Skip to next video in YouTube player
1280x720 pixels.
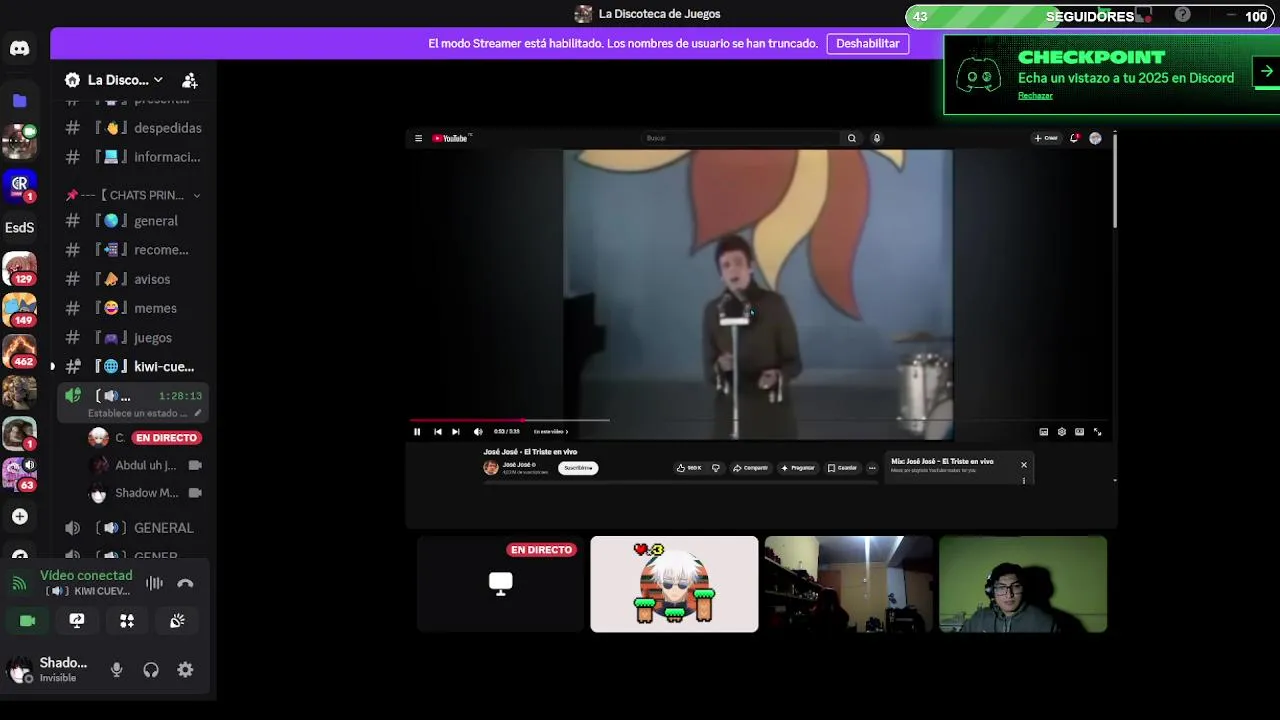pyautogui.click(x=455, y=432)
